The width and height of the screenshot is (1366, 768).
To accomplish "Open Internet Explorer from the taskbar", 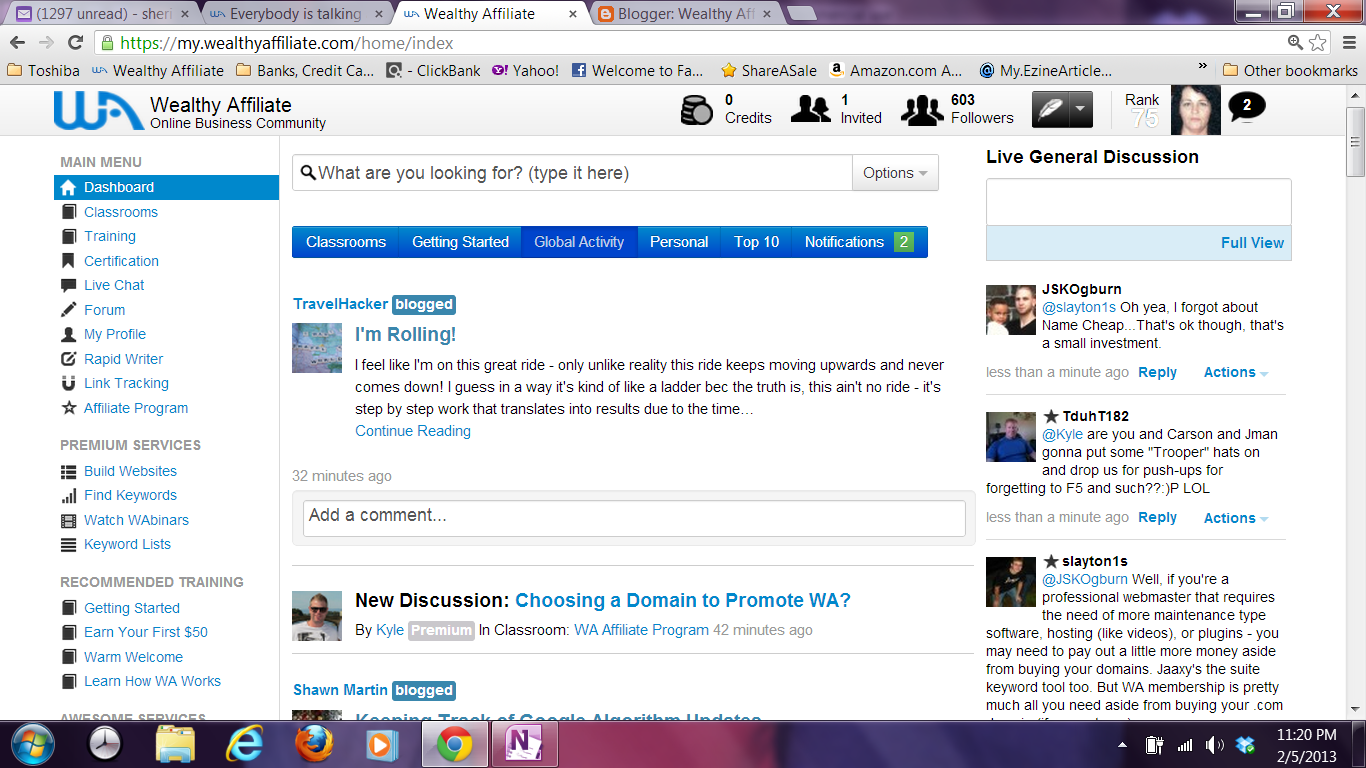I will pos(243,744).
